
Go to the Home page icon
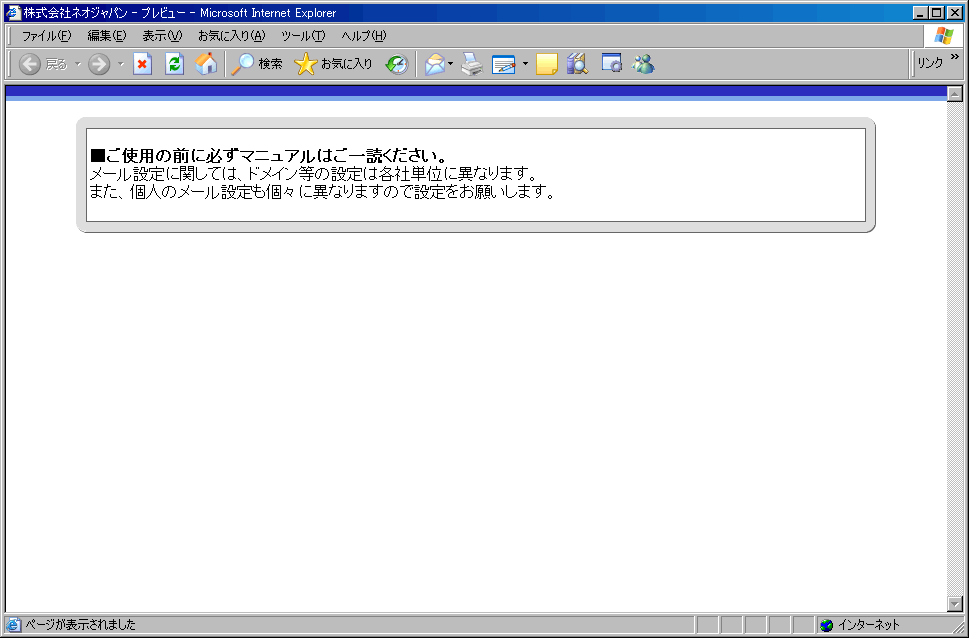click(206, 64)
